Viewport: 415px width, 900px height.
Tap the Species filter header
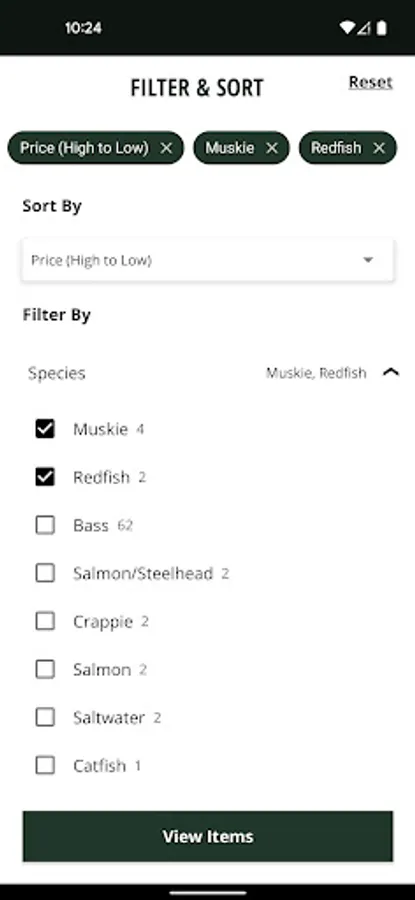[207, 373]
